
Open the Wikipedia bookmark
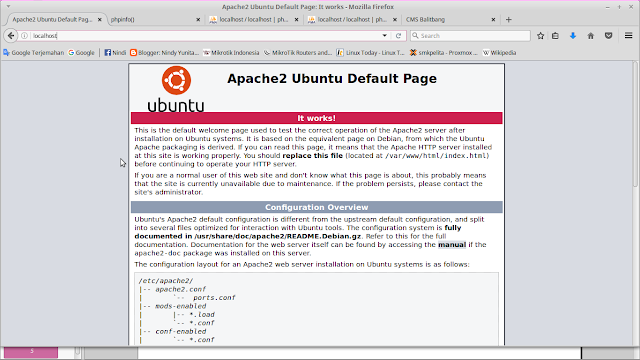click(500, 53)
